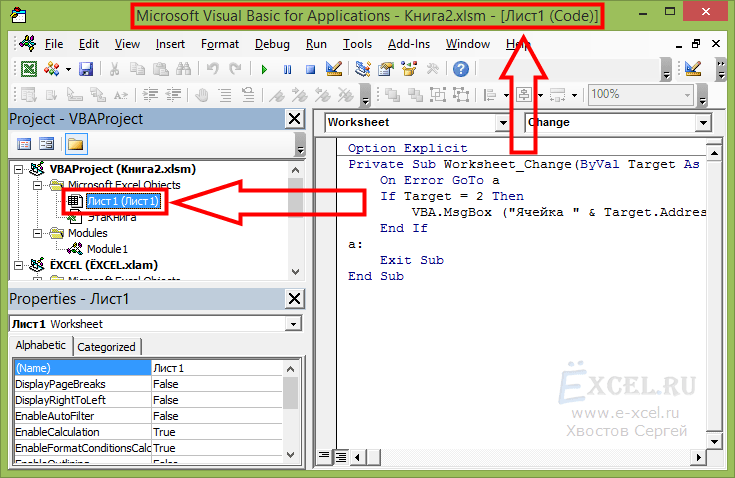Switch to the Categorized properties tab
The image size is (735, 478).
(x=106, y=347)
